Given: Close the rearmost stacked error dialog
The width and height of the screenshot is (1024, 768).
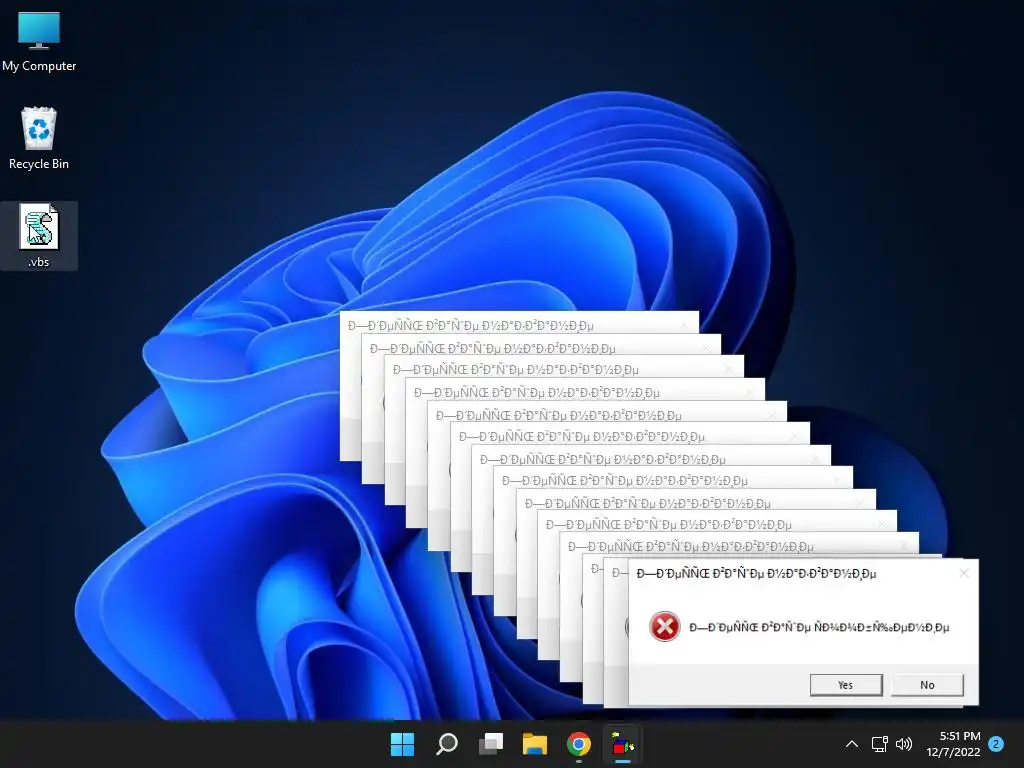Looking at the screenshot, I should 684,325.
